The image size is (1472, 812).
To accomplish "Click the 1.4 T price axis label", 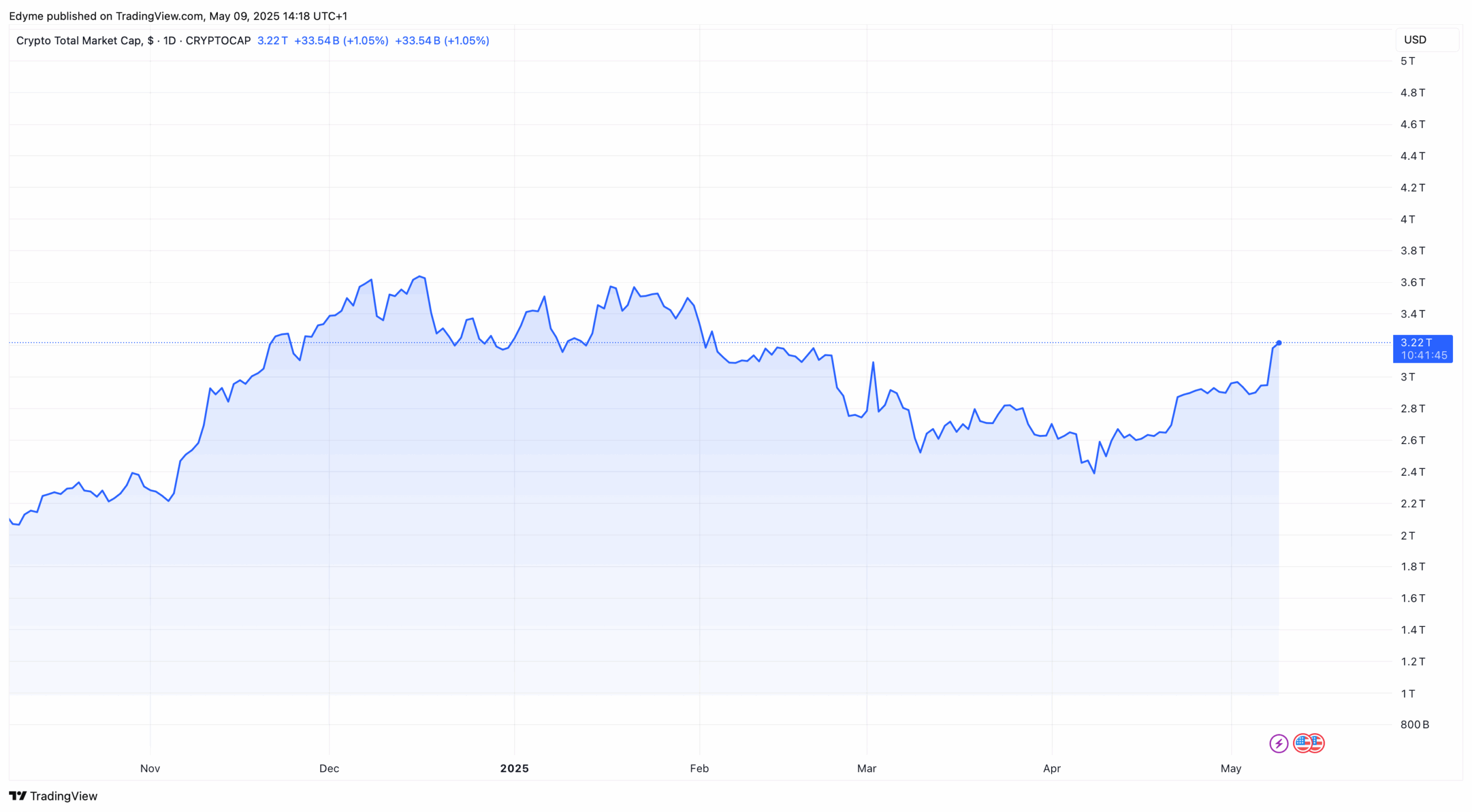I will [x=1412, y=630].
